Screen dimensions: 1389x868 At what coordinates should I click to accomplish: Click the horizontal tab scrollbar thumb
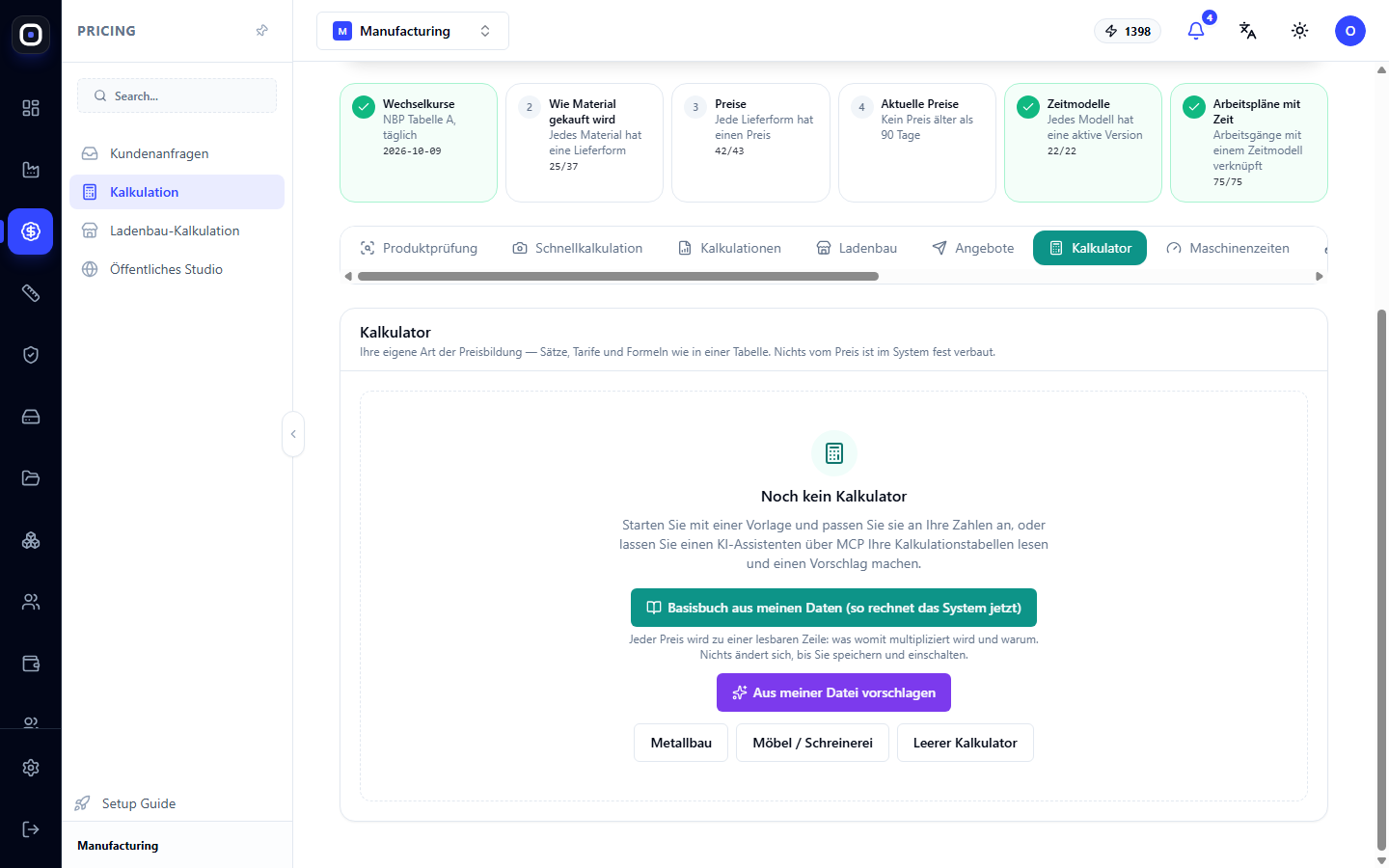click(618, 277)
